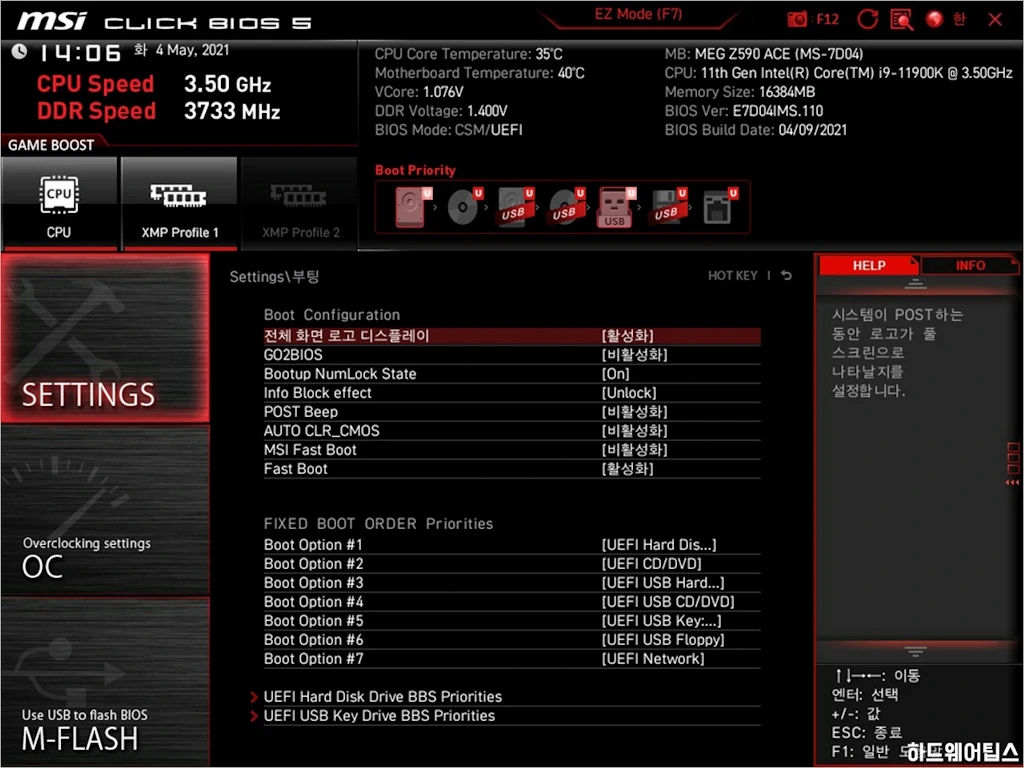Click the Boot Priority heading

tap(415, 170)
